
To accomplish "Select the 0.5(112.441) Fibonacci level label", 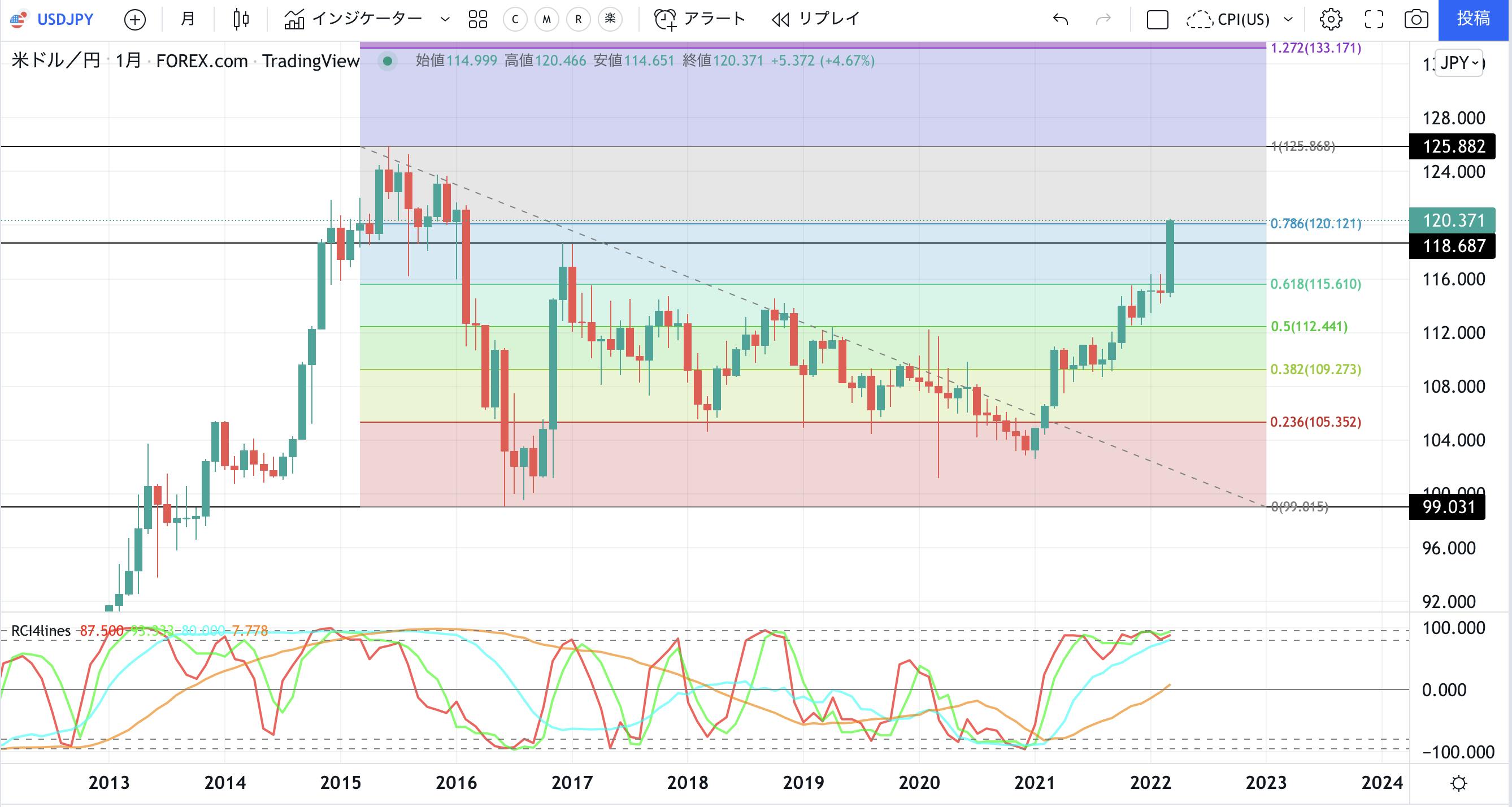I will pos(1310,326).
